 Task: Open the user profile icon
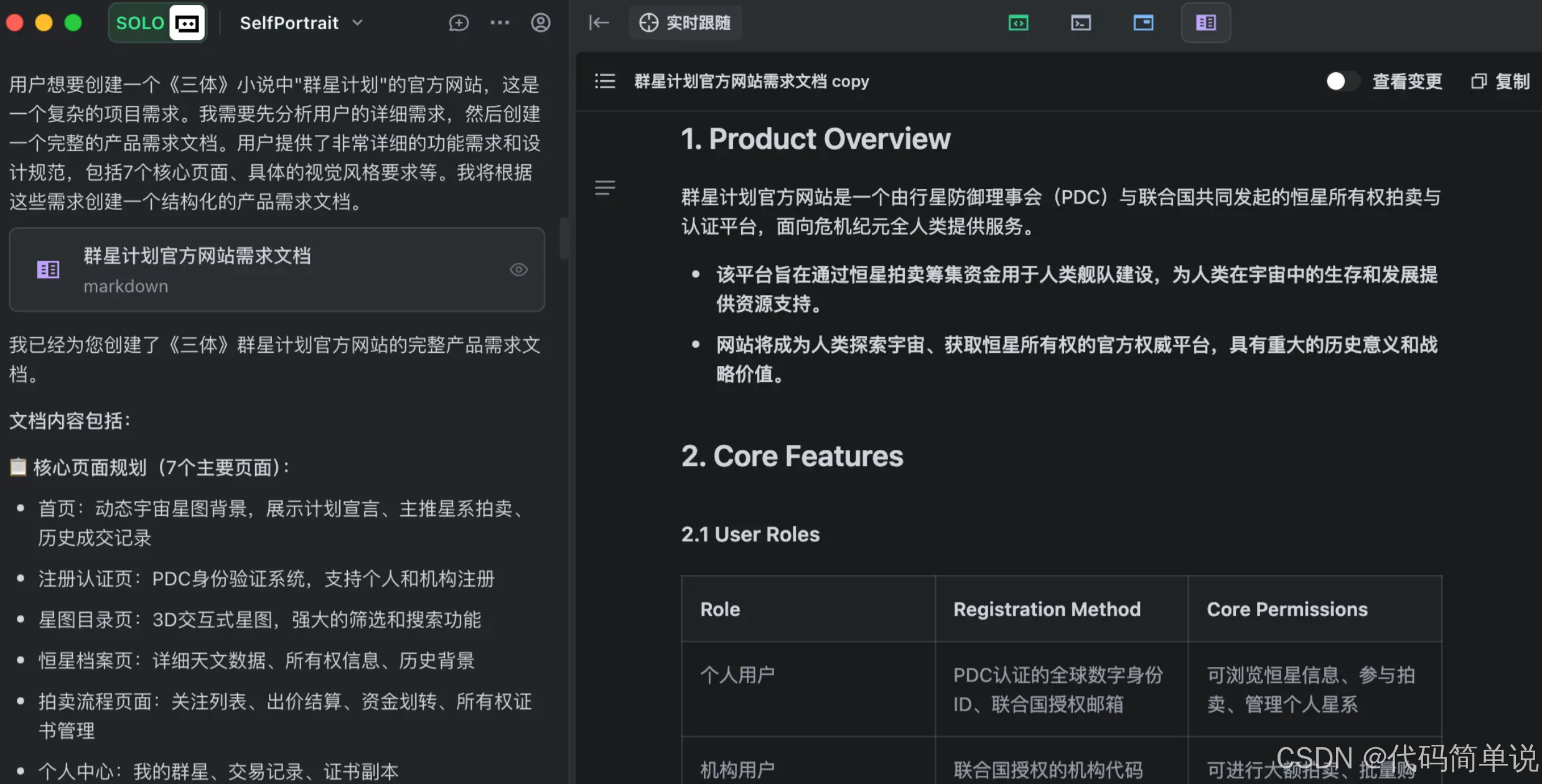[540, 23]
